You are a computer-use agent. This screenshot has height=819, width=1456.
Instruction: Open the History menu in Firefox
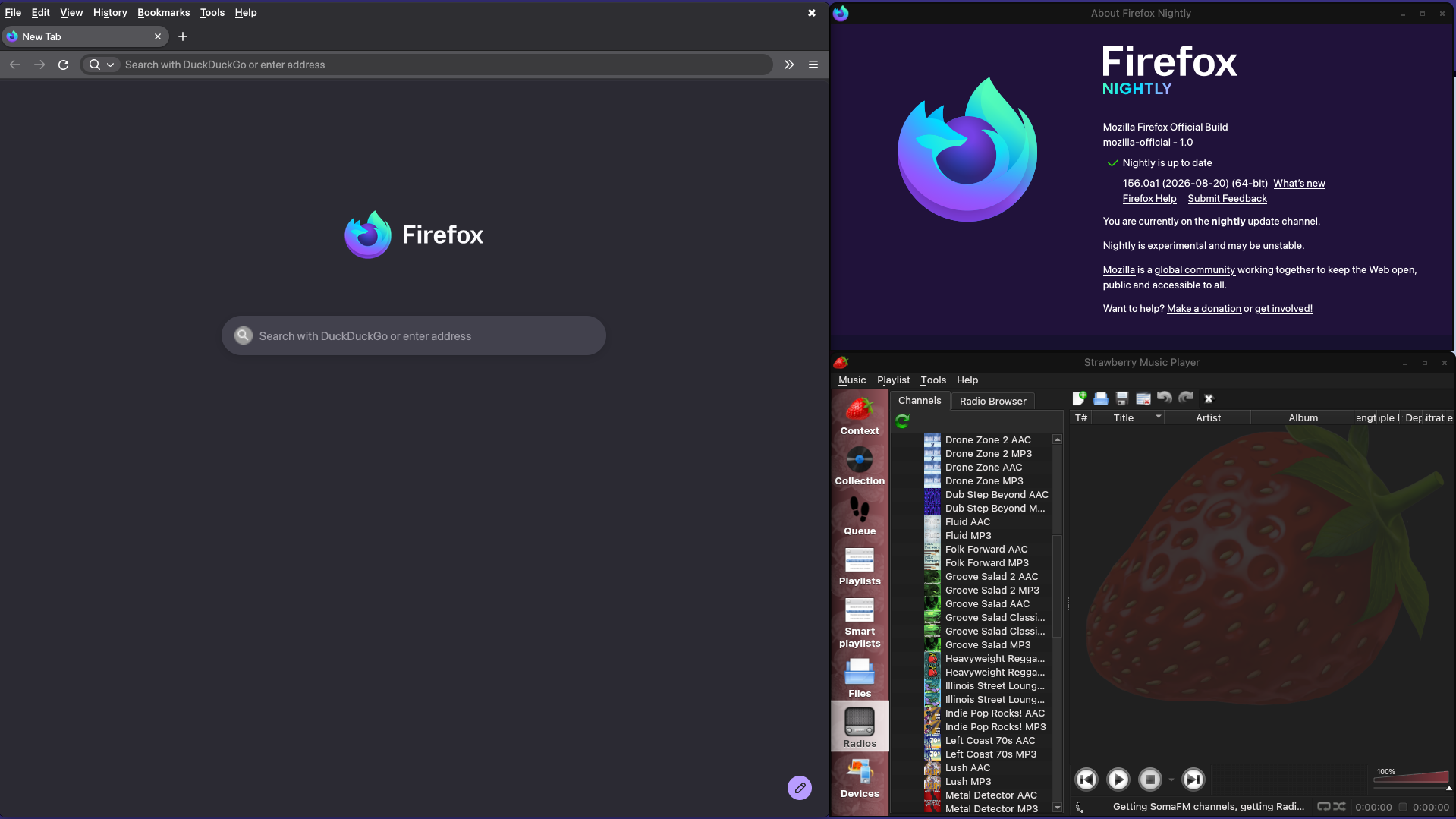(110, 12)
